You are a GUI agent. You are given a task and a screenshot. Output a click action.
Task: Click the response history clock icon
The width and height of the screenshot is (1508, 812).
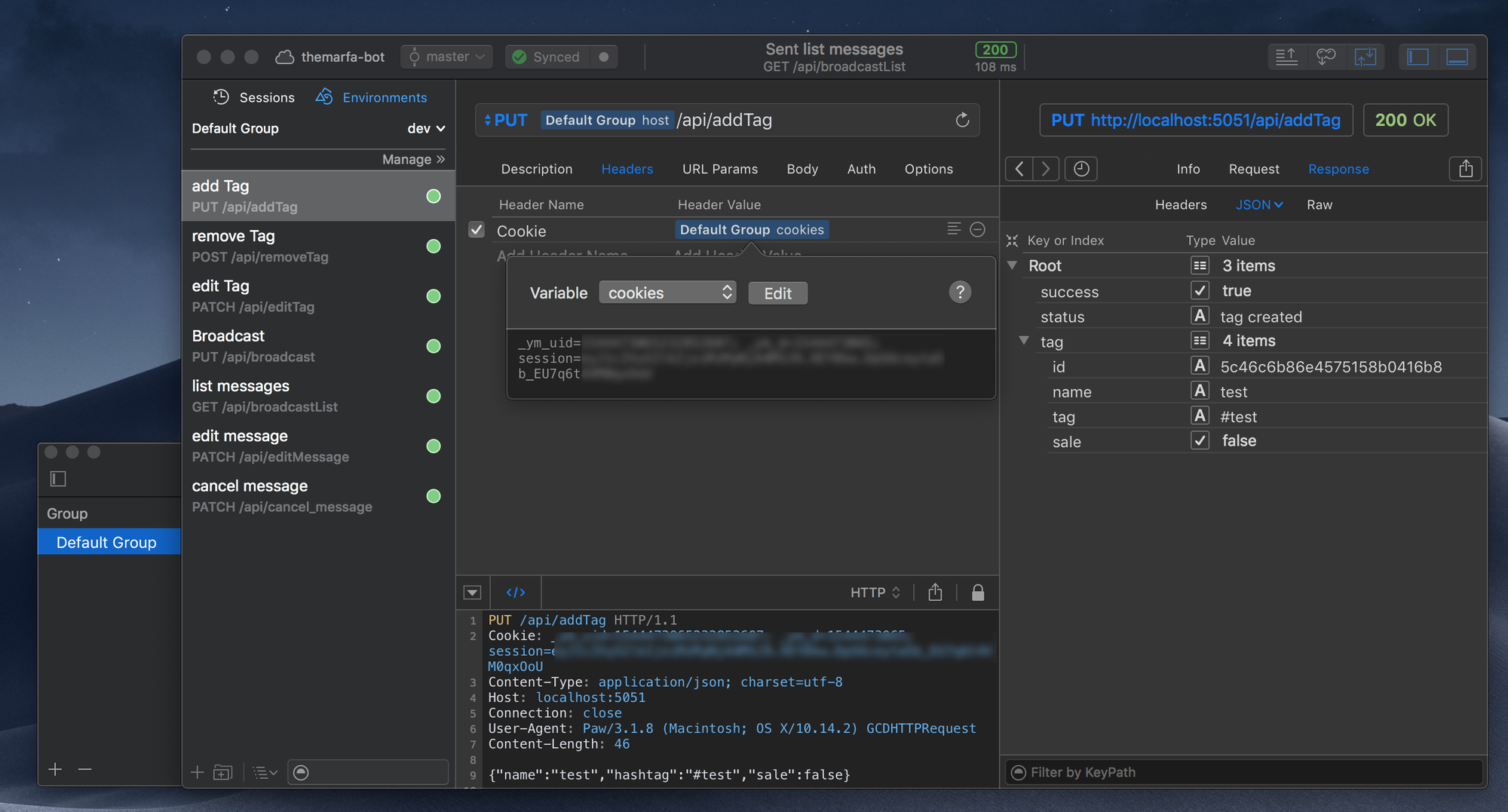[1080, 169]
